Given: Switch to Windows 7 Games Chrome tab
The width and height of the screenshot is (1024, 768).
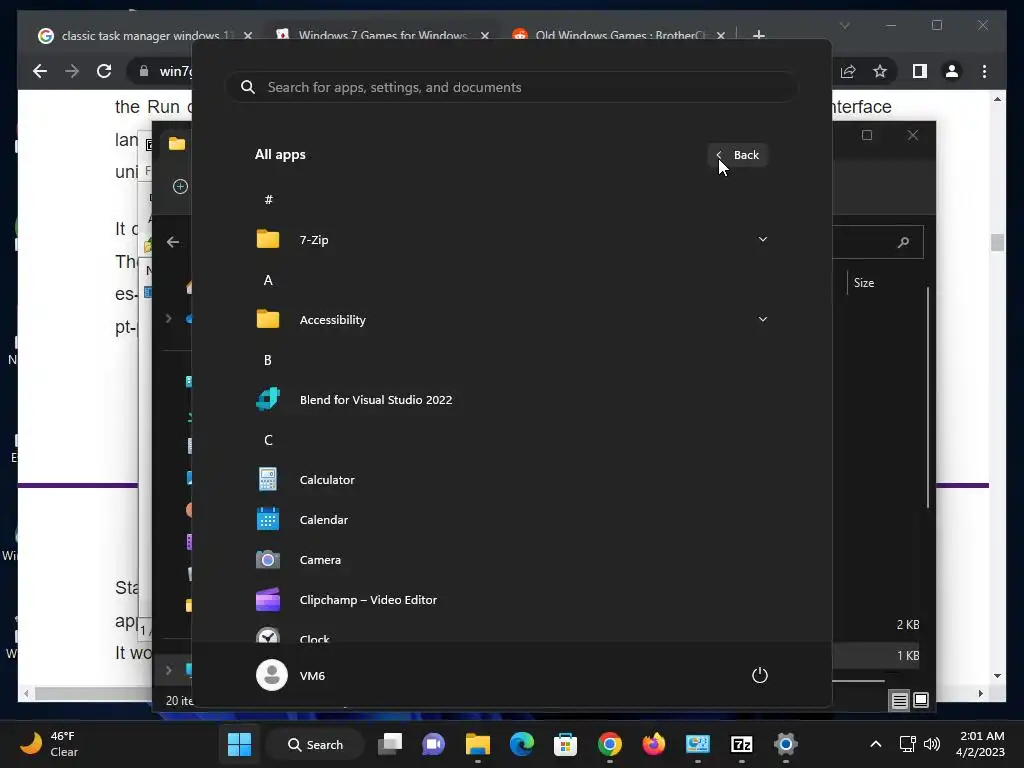Looking at the screenshot, I should click(383, 35).
